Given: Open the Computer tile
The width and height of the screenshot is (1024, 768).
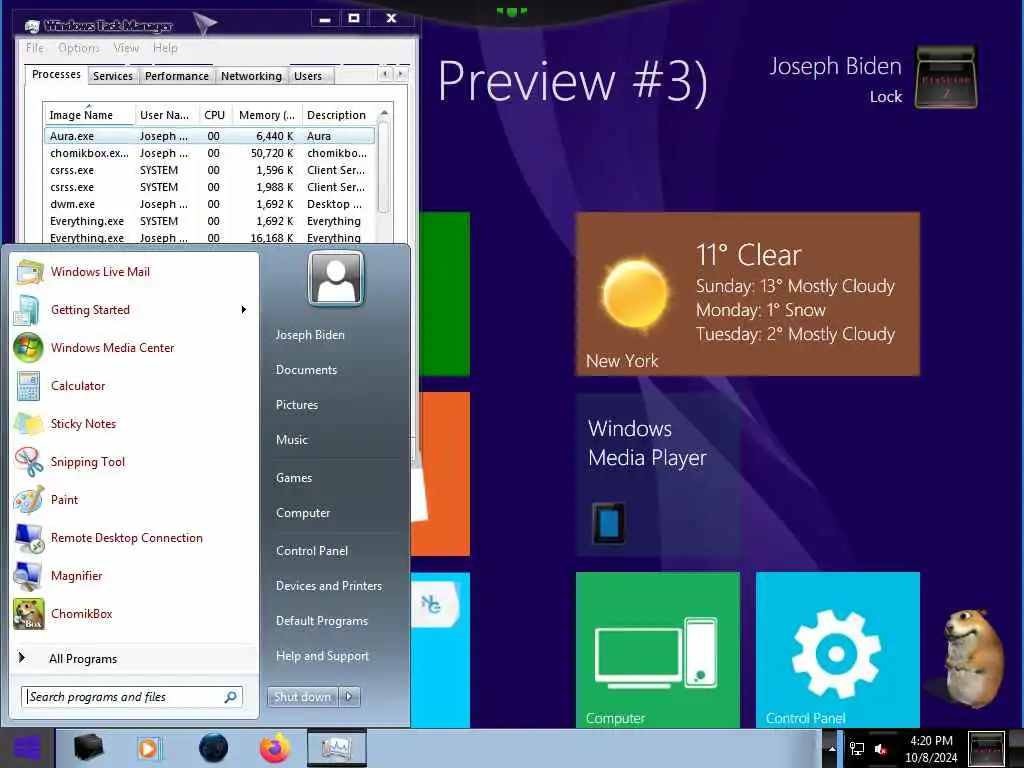Looking at the screenshot, I should coord(658,650).
